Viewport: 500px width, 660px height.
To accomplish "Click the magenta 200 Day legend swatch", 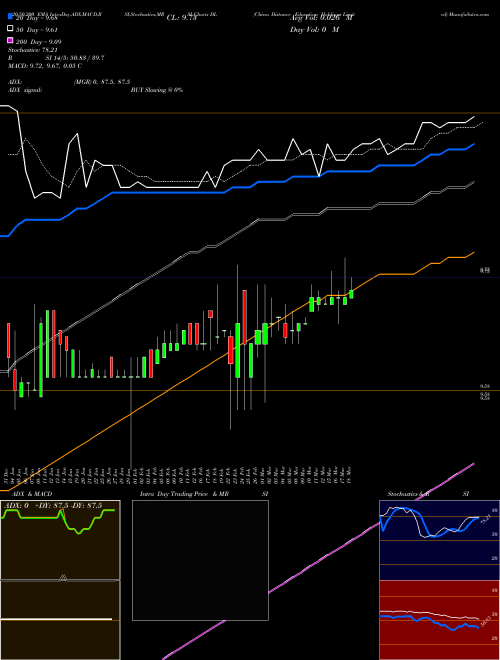I will pos(11,41).
